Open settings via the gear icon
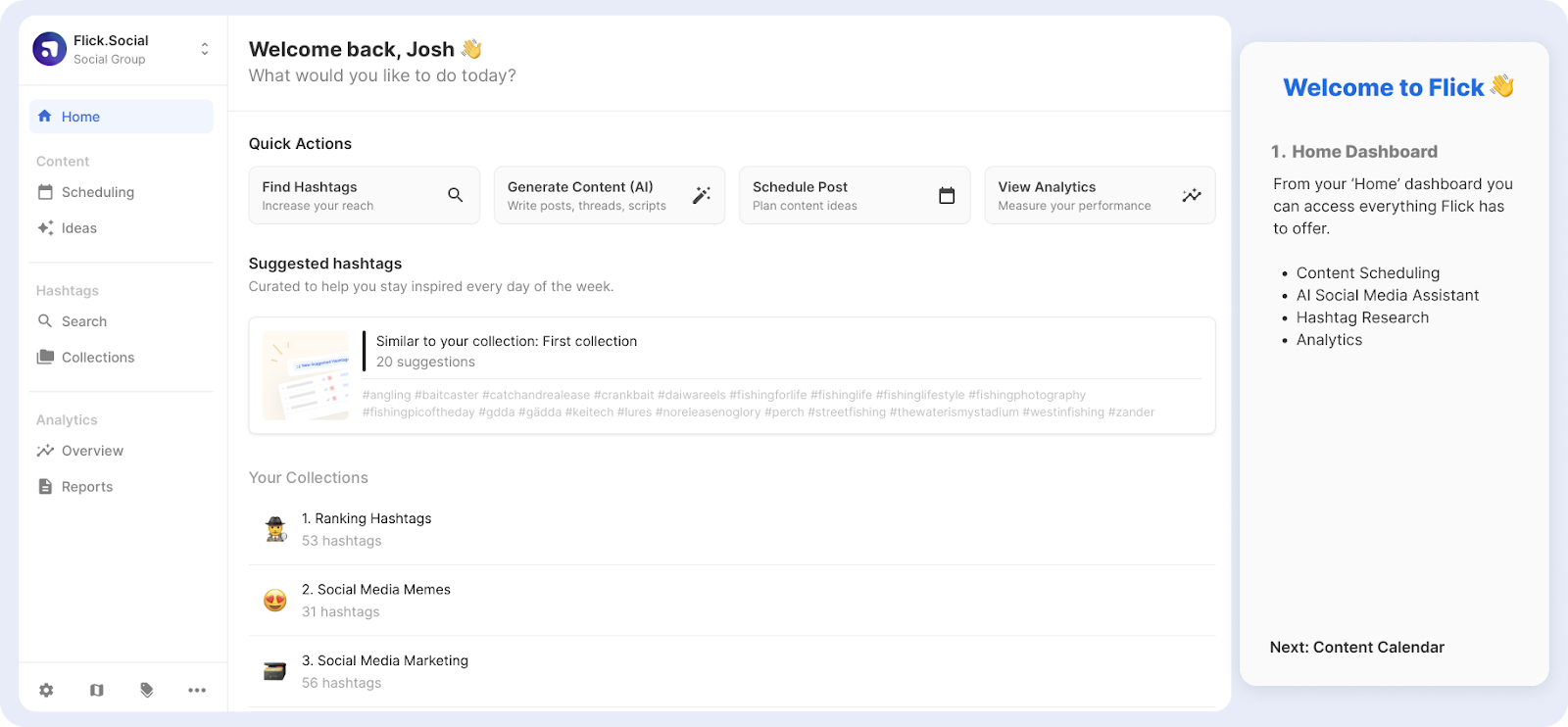The image size is (1568, 727). [x=46, y=690]
